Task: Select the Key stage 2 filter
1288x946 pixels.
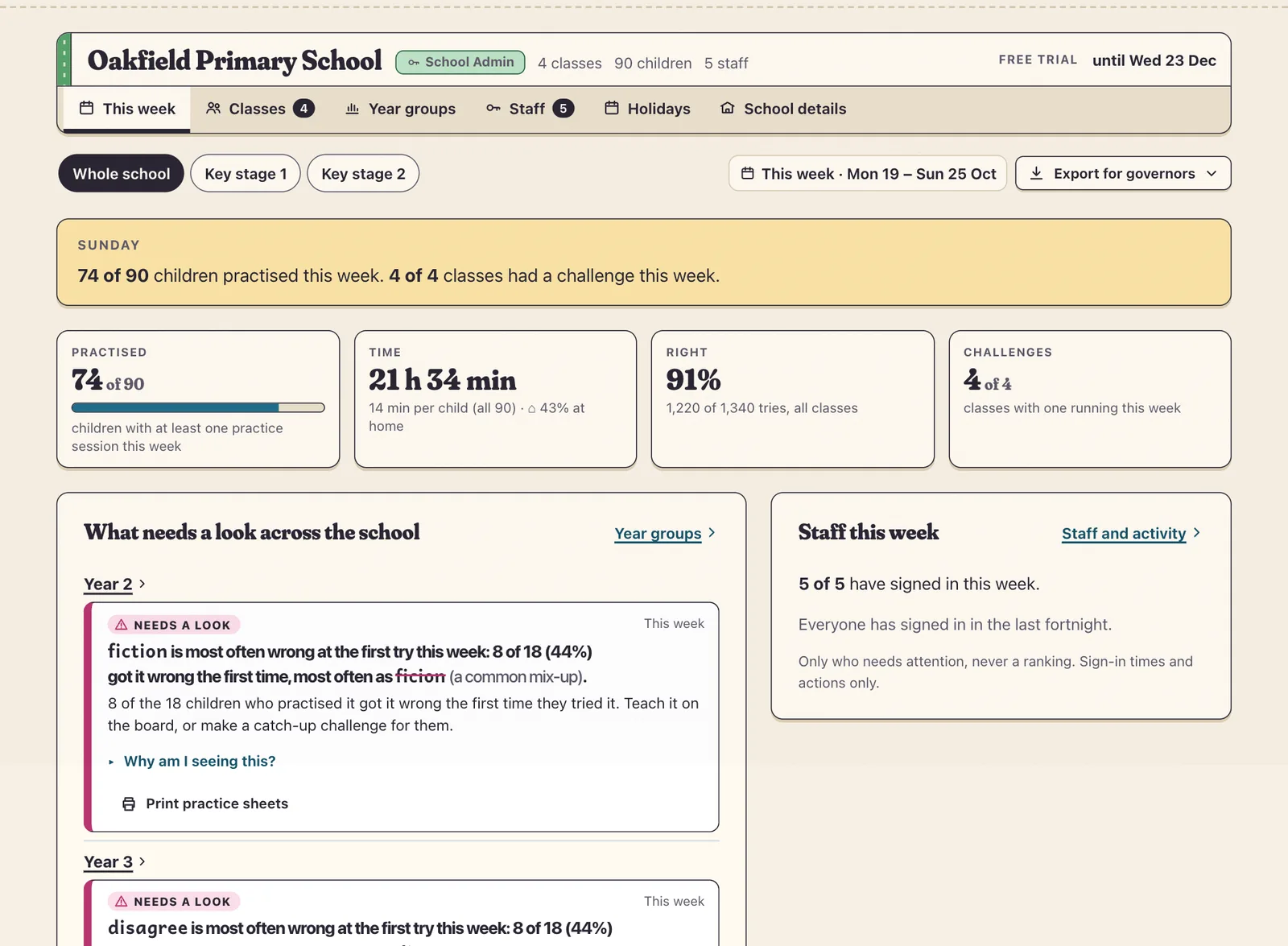Action: (363, 173)
